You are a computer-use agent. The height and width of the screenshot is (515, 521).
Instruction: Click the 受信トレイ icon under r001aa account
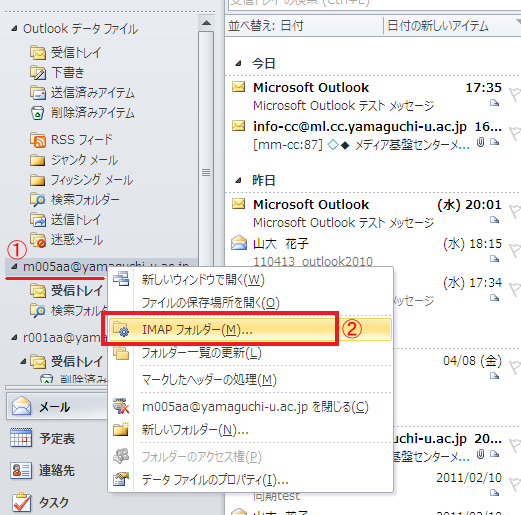click(x=38, y=362)
